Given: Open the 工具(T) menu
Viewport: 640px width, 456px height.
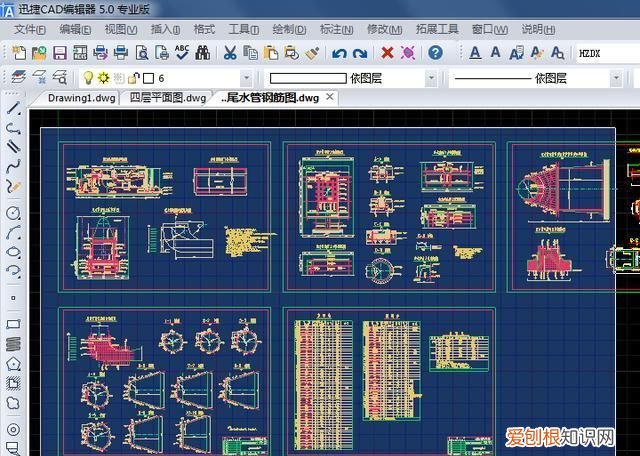Looking at the screenshot, I should click(244, 29).
